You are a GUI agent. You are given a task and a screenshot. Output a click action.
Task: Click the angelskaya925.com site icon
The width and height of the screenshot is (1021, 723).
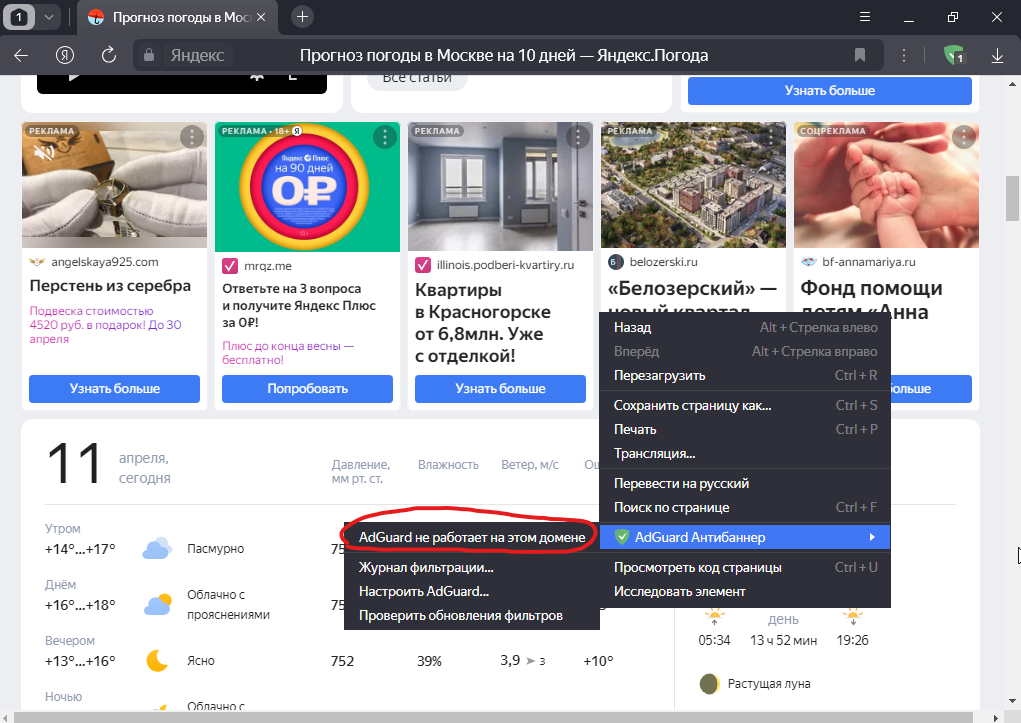coord(37,262)
